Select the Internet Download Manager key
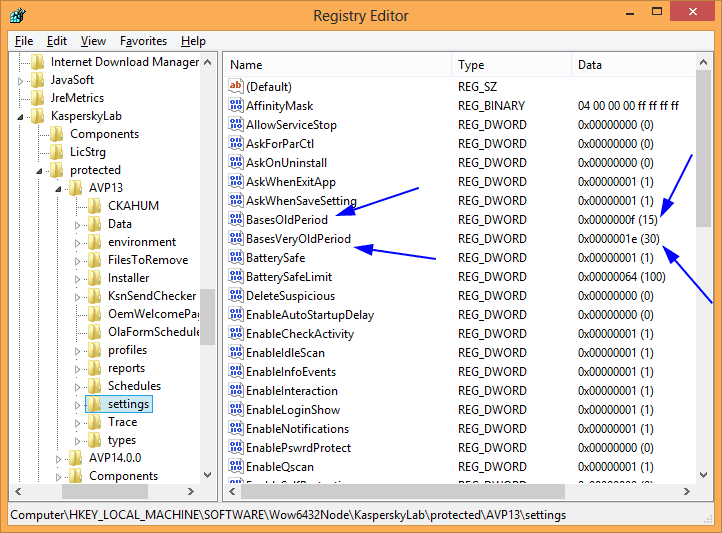Viewport: 722px width, 533px height. (x=125, y=62)
